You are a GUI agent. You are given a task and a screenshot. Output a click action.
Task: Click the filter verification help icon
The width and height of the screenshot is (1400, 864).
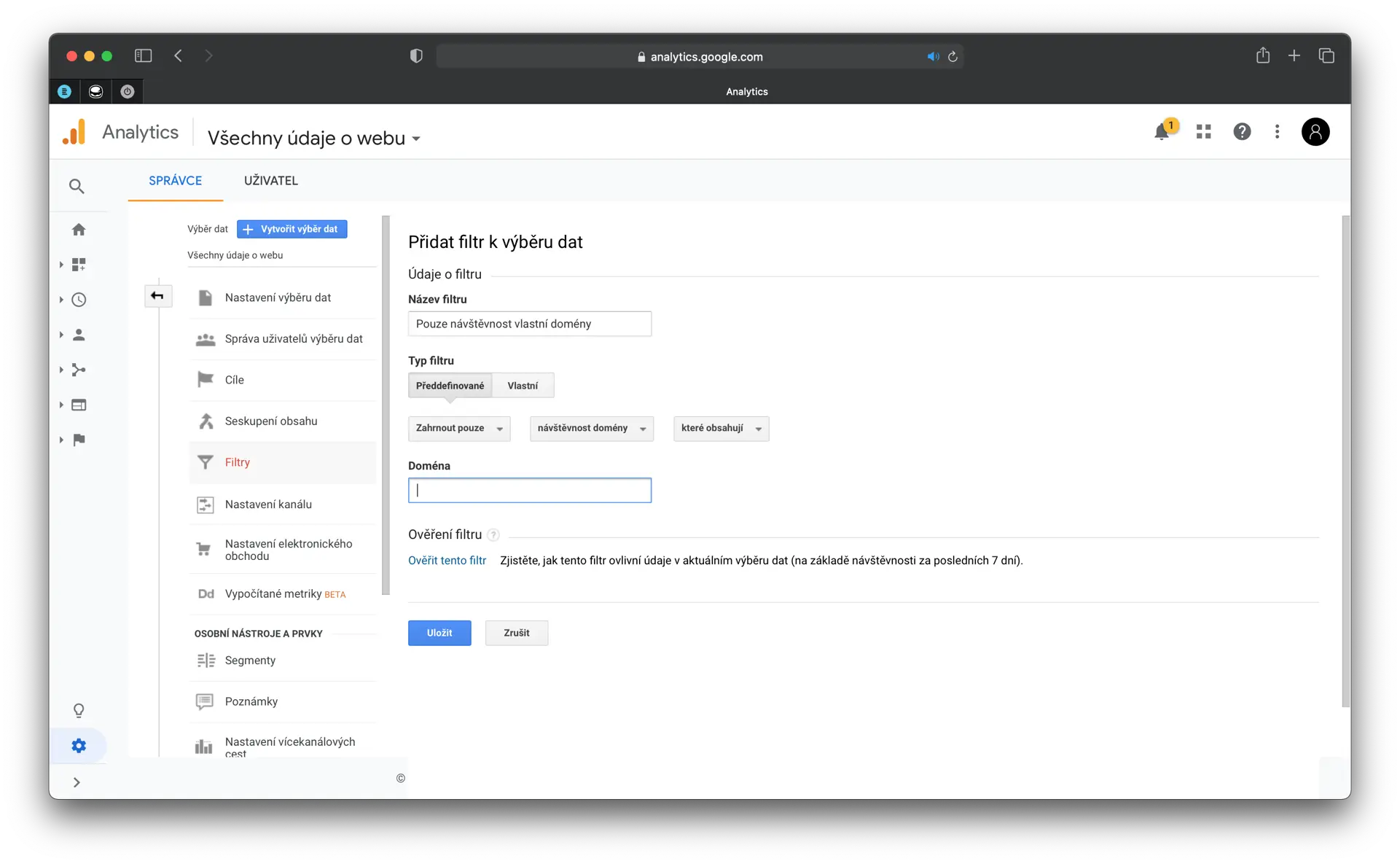pos(493,535)
